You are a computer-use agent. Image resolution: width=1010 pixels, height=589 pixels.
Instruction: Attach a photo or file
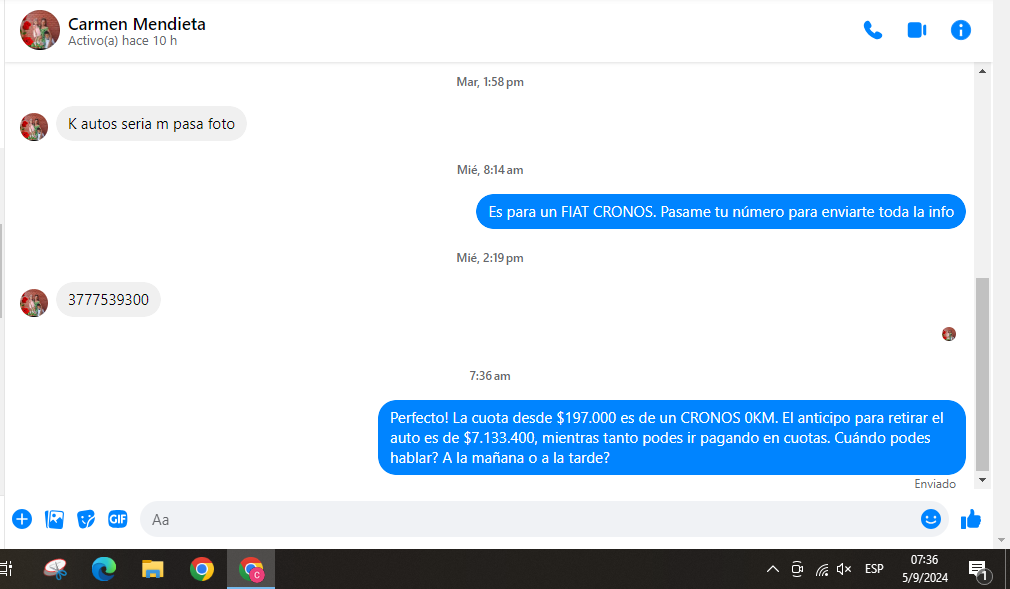point(54,519)
